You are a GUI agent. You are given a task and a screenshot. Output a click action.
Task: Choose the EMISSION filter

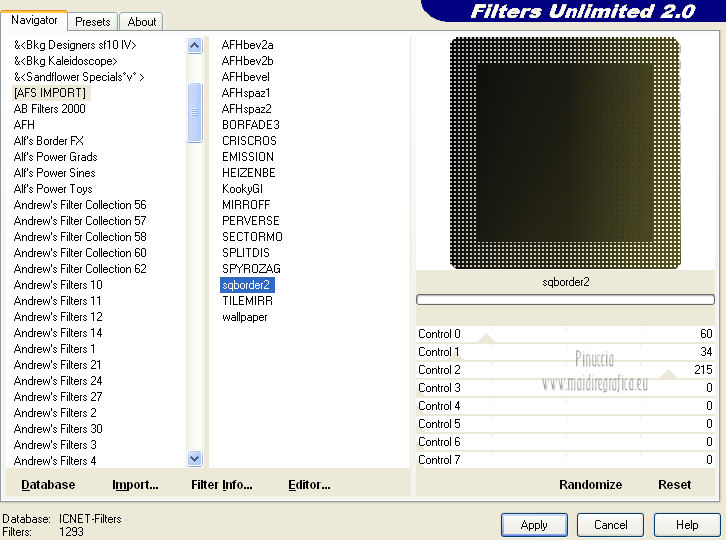click(248, 157)
